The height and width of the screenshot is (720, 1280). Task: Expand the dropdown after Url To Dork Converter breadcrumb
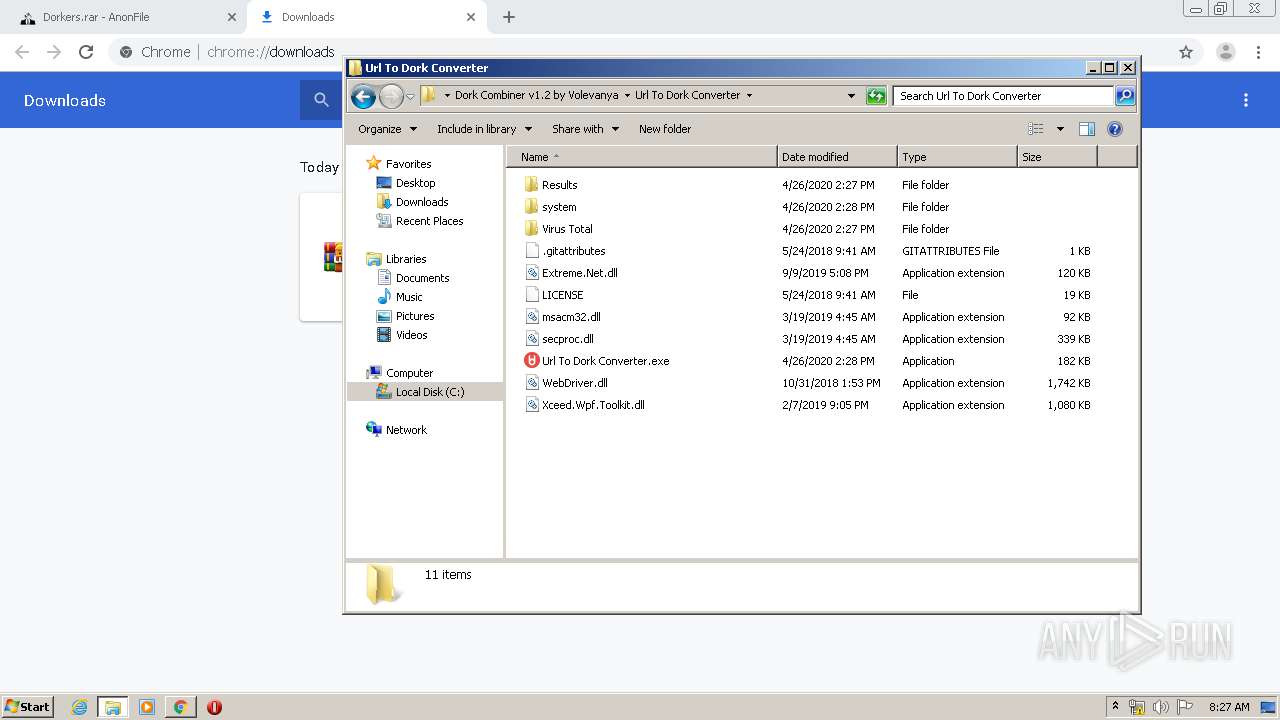point(749,96)
